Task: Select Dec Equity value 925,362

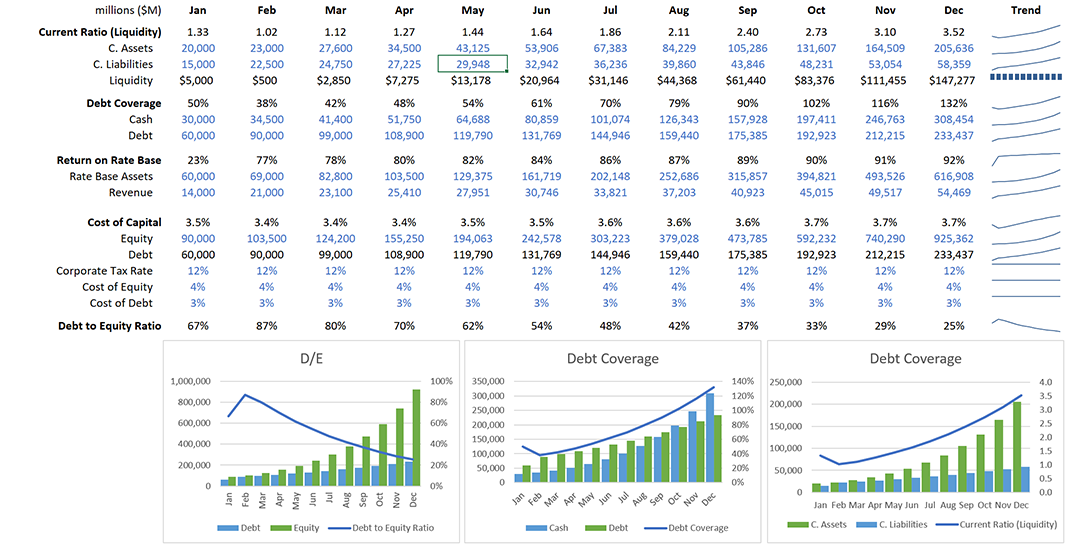Action: 953,239
